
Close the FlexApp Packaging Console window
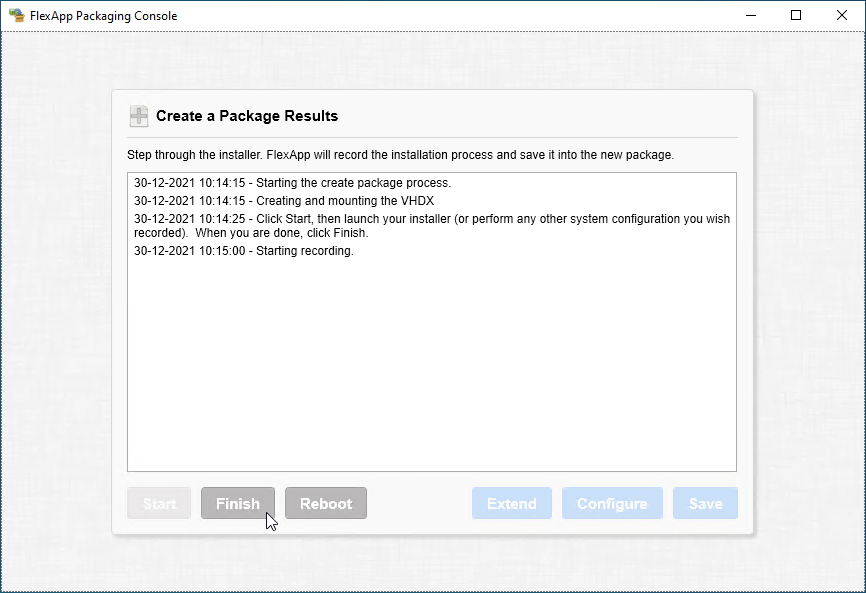tap(841, 15)
